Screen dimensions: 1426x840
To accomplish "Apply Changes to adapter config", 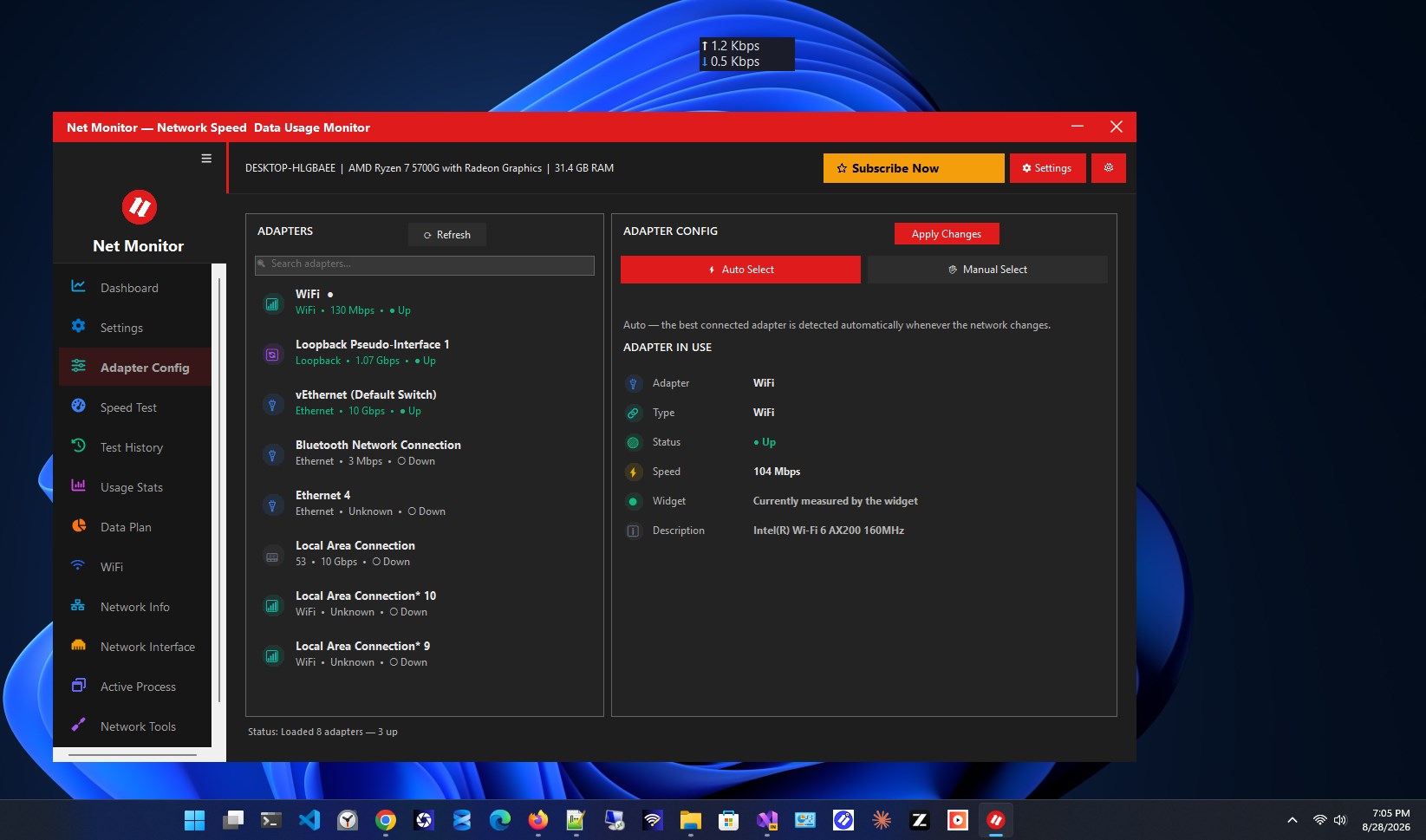I will click(x=947, y=234).
